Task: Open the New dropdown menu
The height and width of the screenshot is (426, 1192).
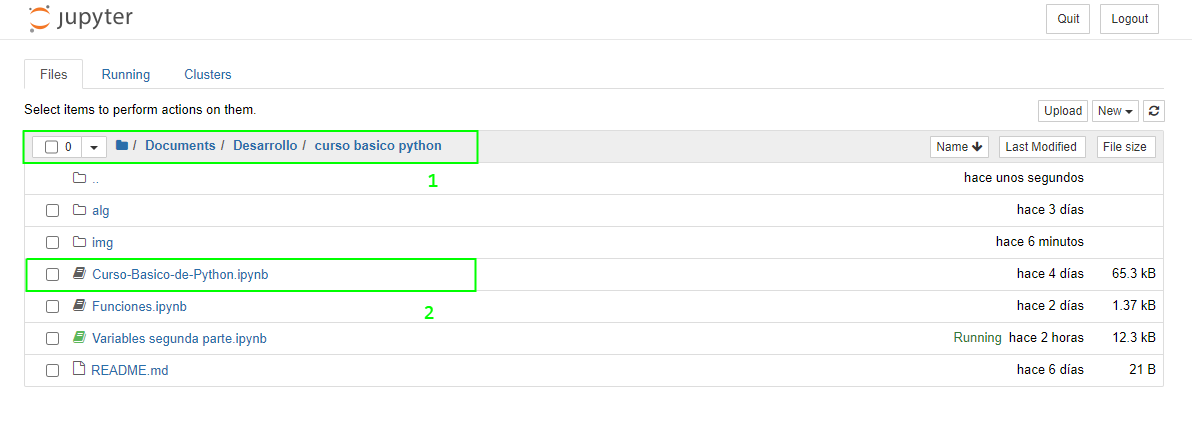Action: [x=1115, y=111]
